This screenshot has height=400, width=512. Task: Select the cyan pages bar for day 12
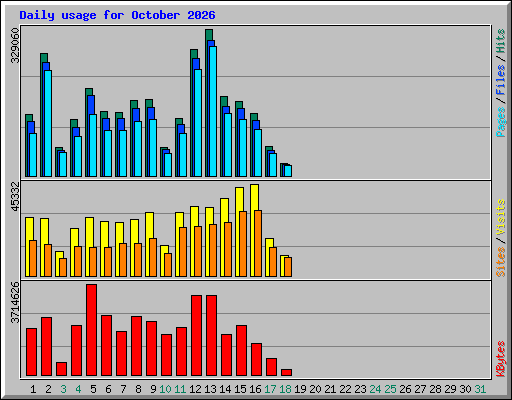click(198, 123)
